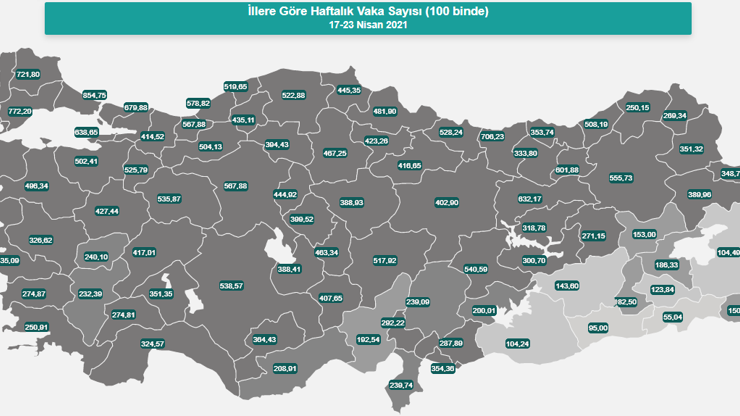
Task: Click the province value 706,23
Action: (492, 137)
